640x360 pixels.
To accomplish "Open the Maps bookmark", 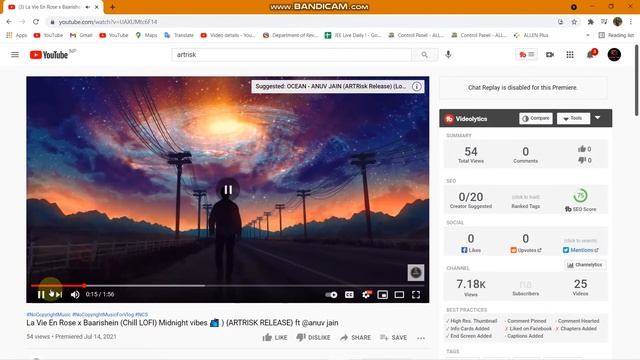I will [x=146, y=36].
